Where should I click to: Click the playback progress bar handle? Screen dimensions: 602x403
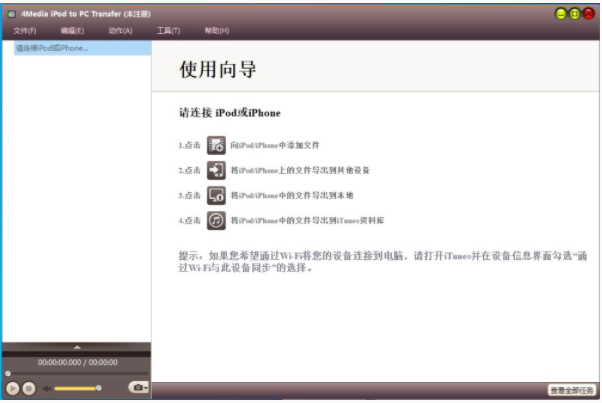[x=8, y=373]
